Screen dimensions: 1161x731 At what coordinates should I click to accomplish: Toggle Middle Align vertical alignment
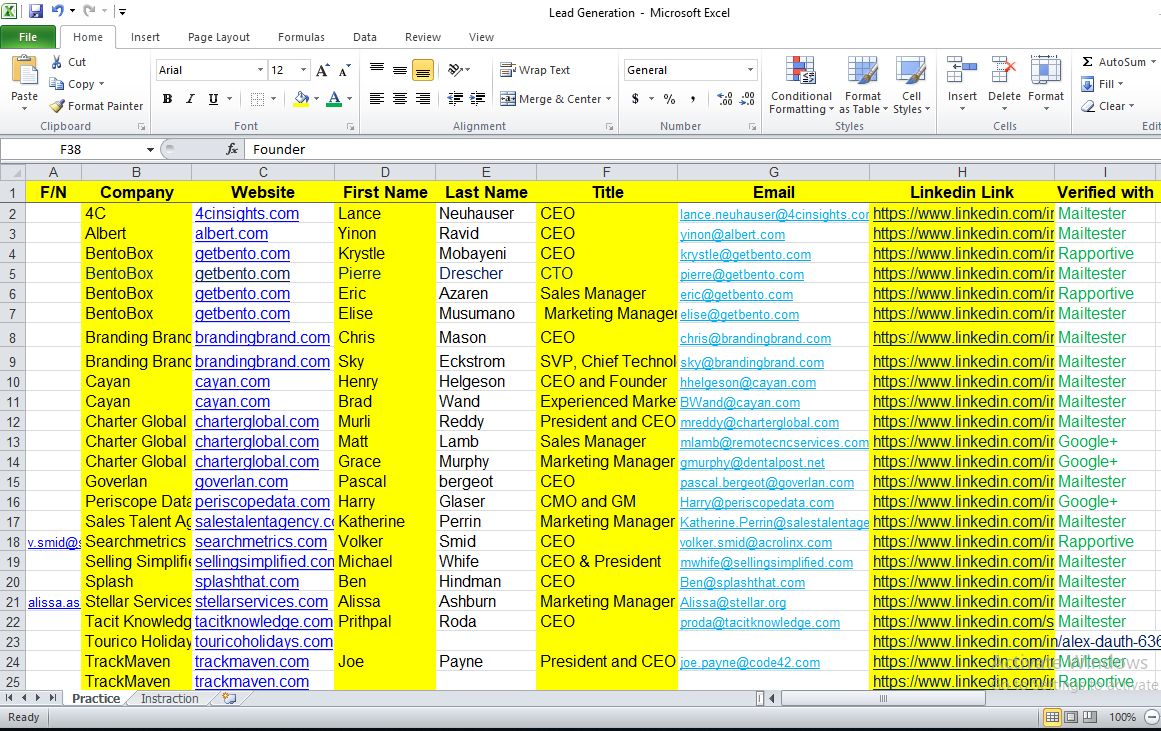click(400, 70)
